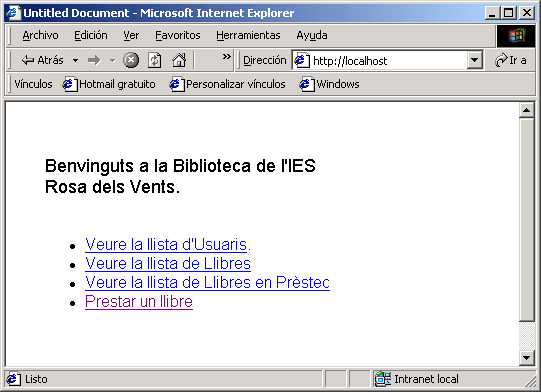Go back with the Atrás arrow button

(42, 60)
